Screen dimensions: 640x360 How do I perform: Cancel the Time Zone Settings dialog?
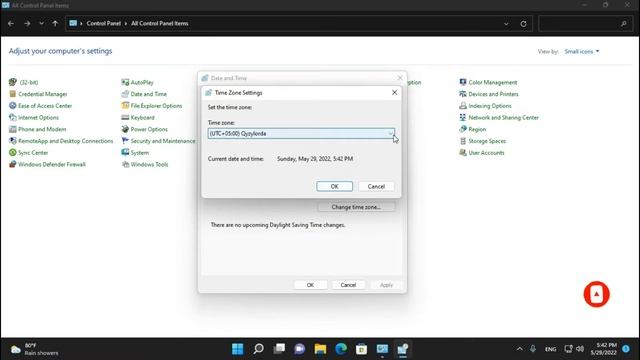[x=376, y=186]
